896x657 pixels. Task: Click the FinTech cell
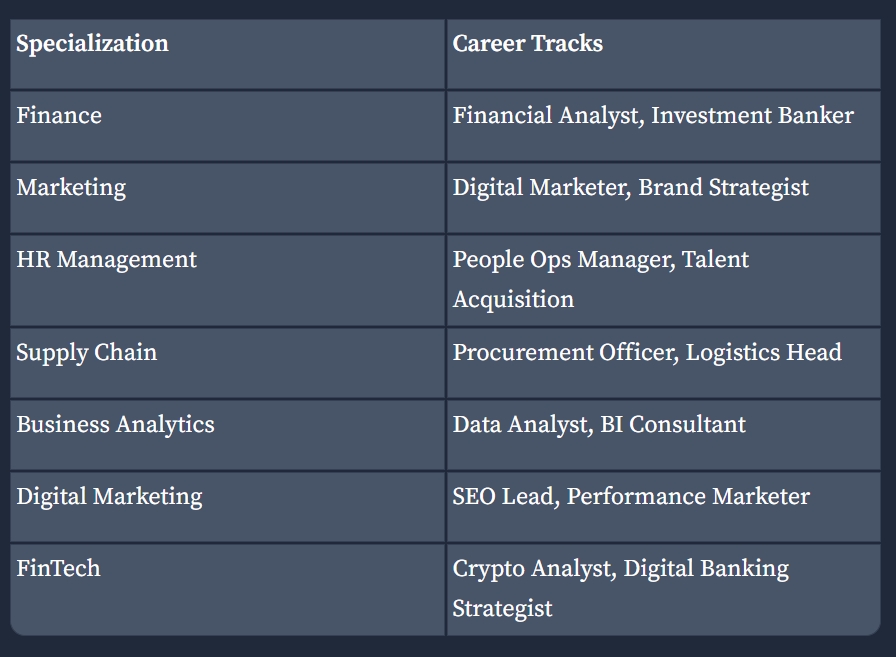tap(227, 590)
